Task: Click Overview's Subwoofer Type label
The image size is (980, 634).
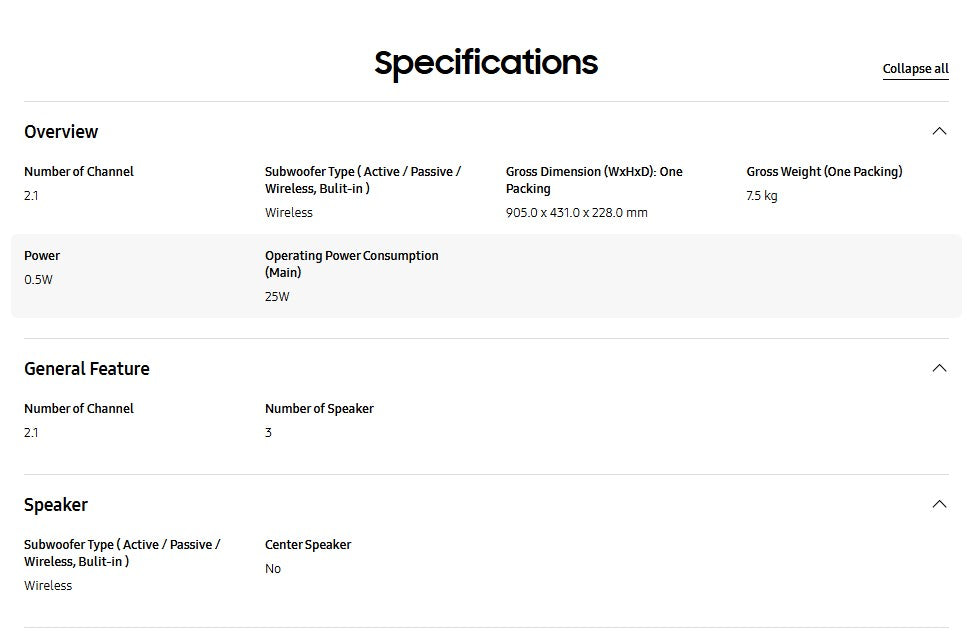Action: point(362,180)
